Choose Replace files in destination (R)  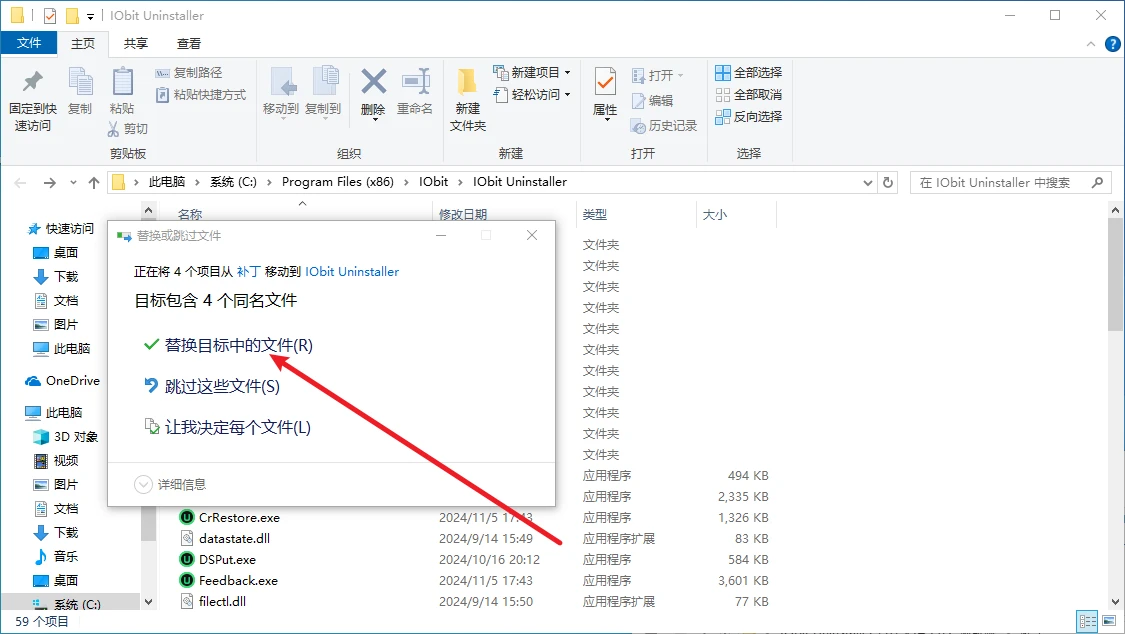228,345
